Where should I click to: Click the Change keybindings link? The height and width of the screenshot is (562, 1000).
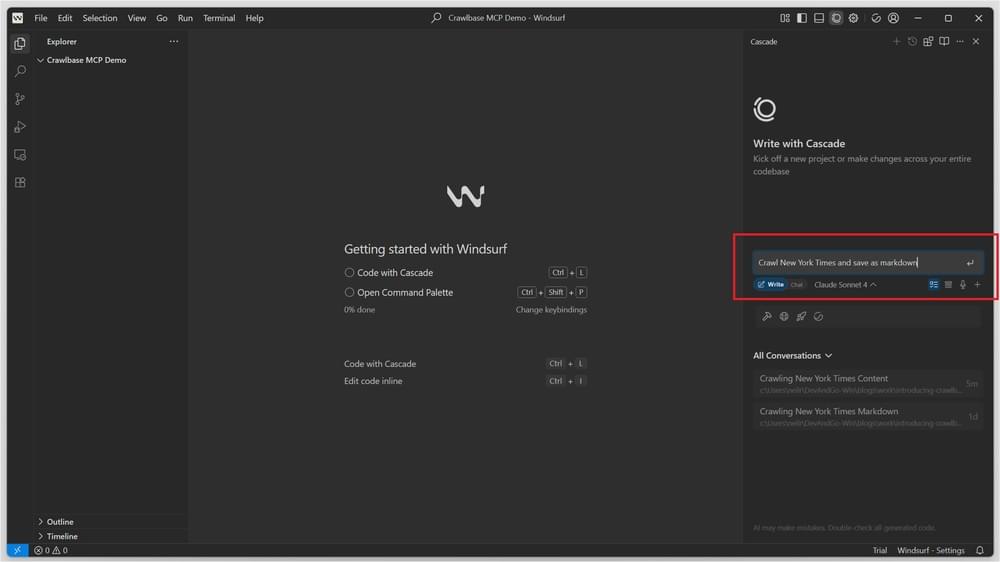coord(551,310)
